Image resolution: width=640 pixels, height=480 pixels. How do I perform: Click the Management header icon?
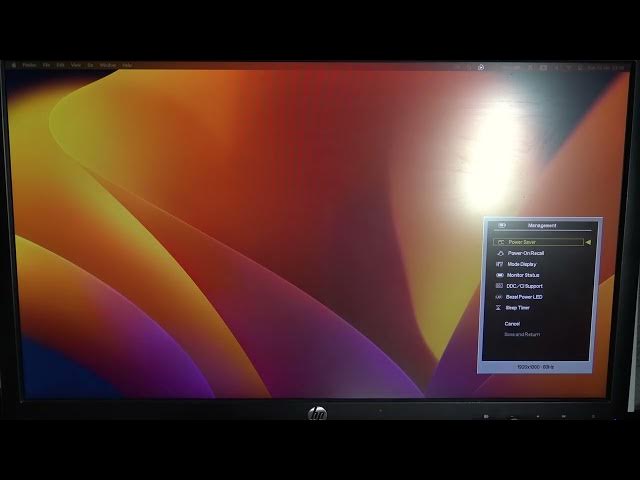click(x=502, y=226)
